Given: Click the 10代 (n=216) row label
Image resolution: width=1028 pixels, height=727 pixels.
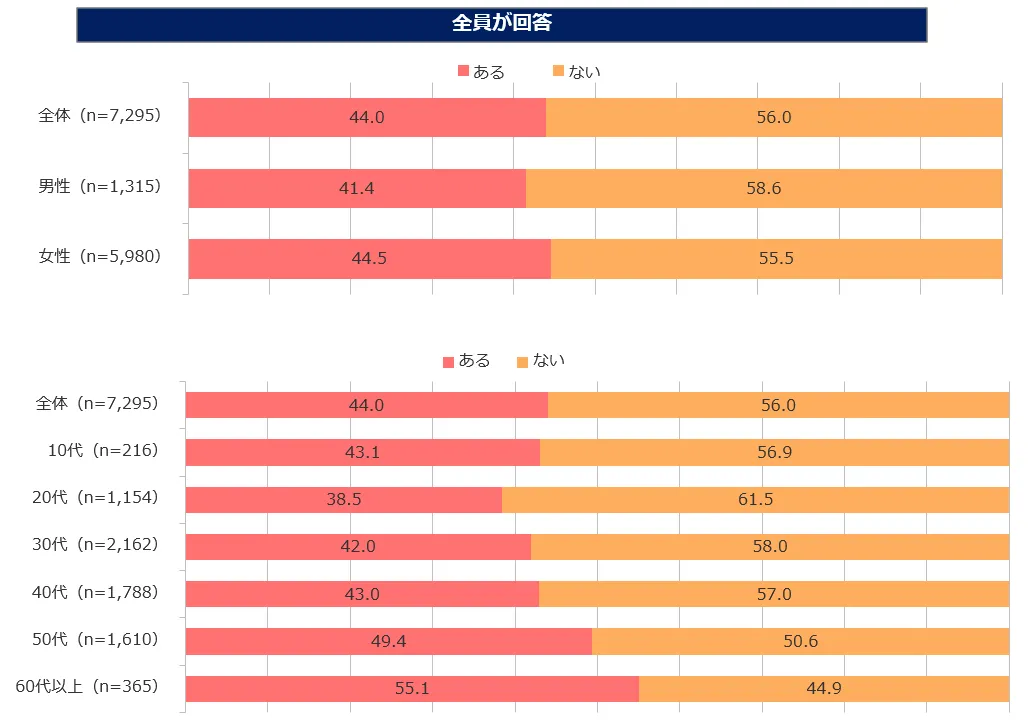Looking at the screenshot, I should click(104, 451).
